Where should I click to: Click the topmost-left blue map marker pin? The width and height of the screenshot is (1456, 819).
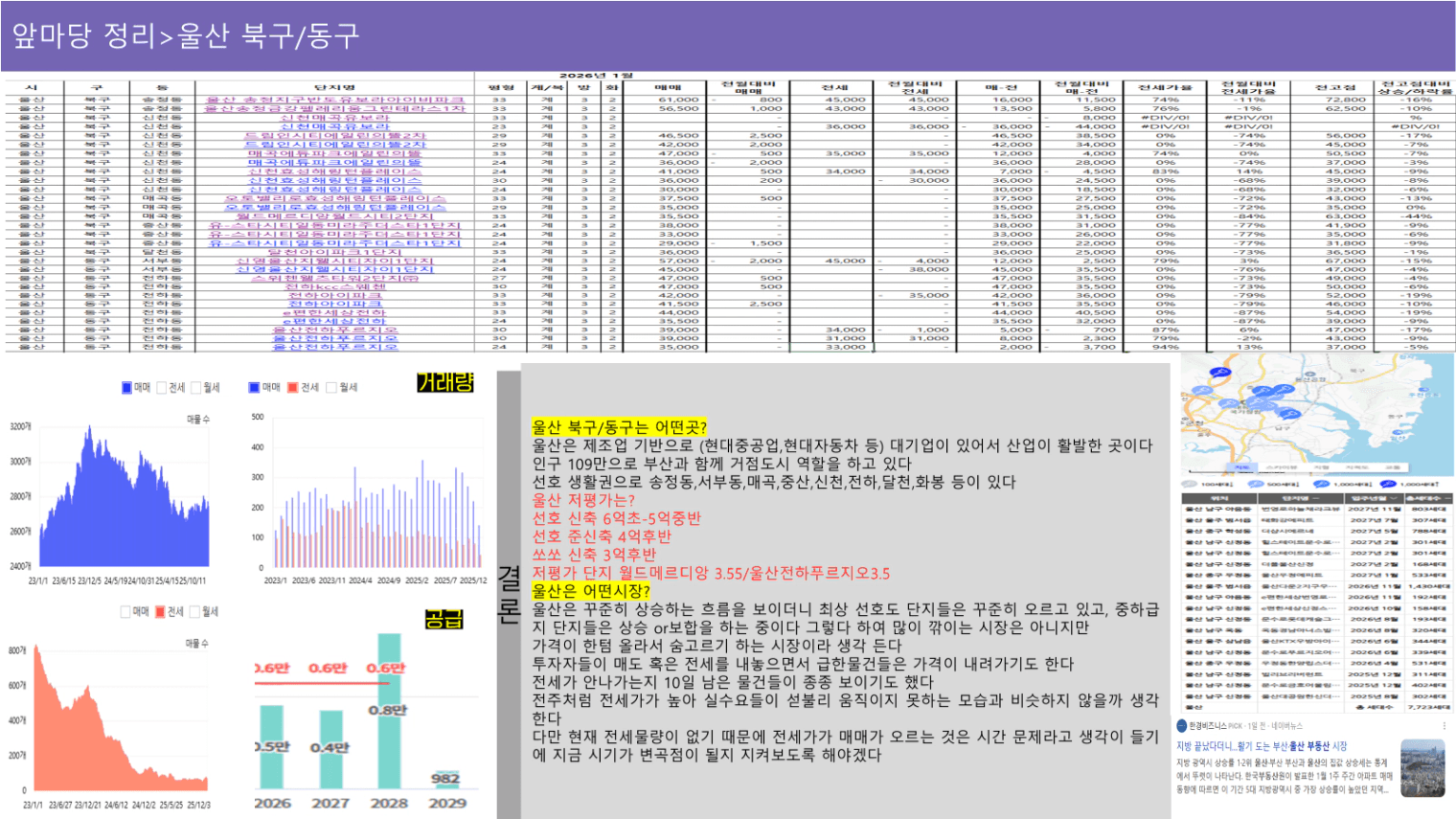1219,371
